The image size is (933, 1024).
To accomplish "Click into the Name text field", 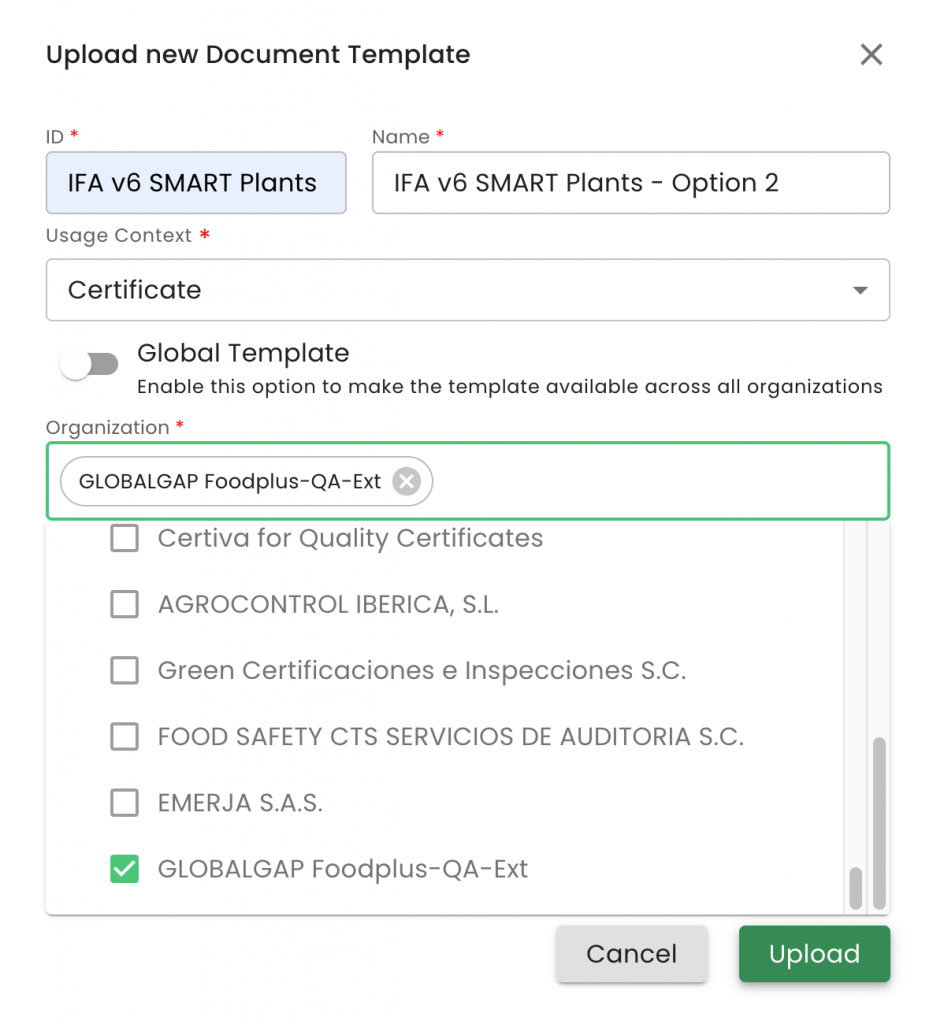I will [630, 183].
